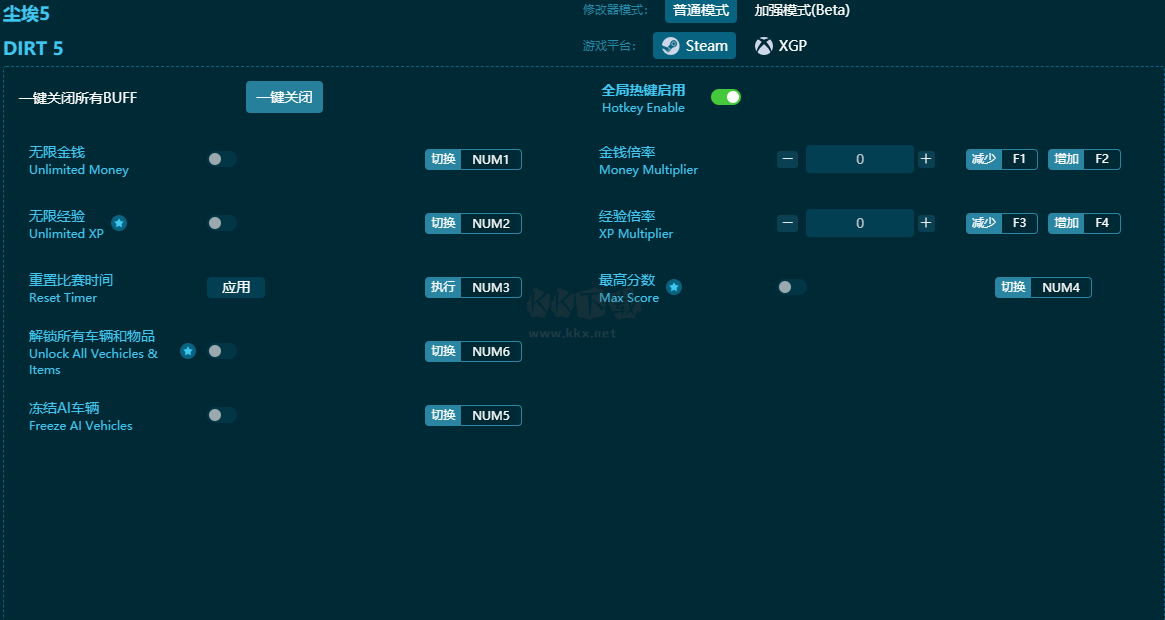Click the Reset Timer label
The width and height of the screenshot is (1165, 620).
coord(63,297)
